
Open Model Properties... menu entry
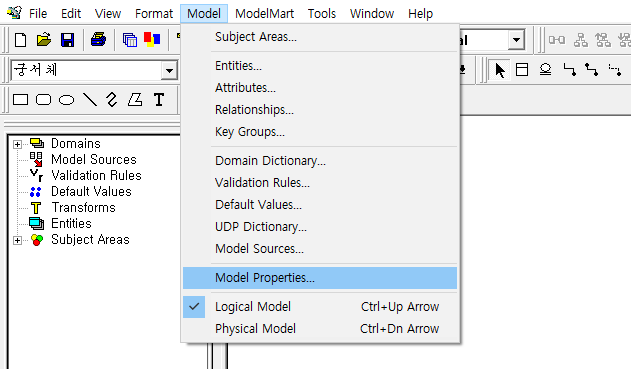[x=320, y=278]
